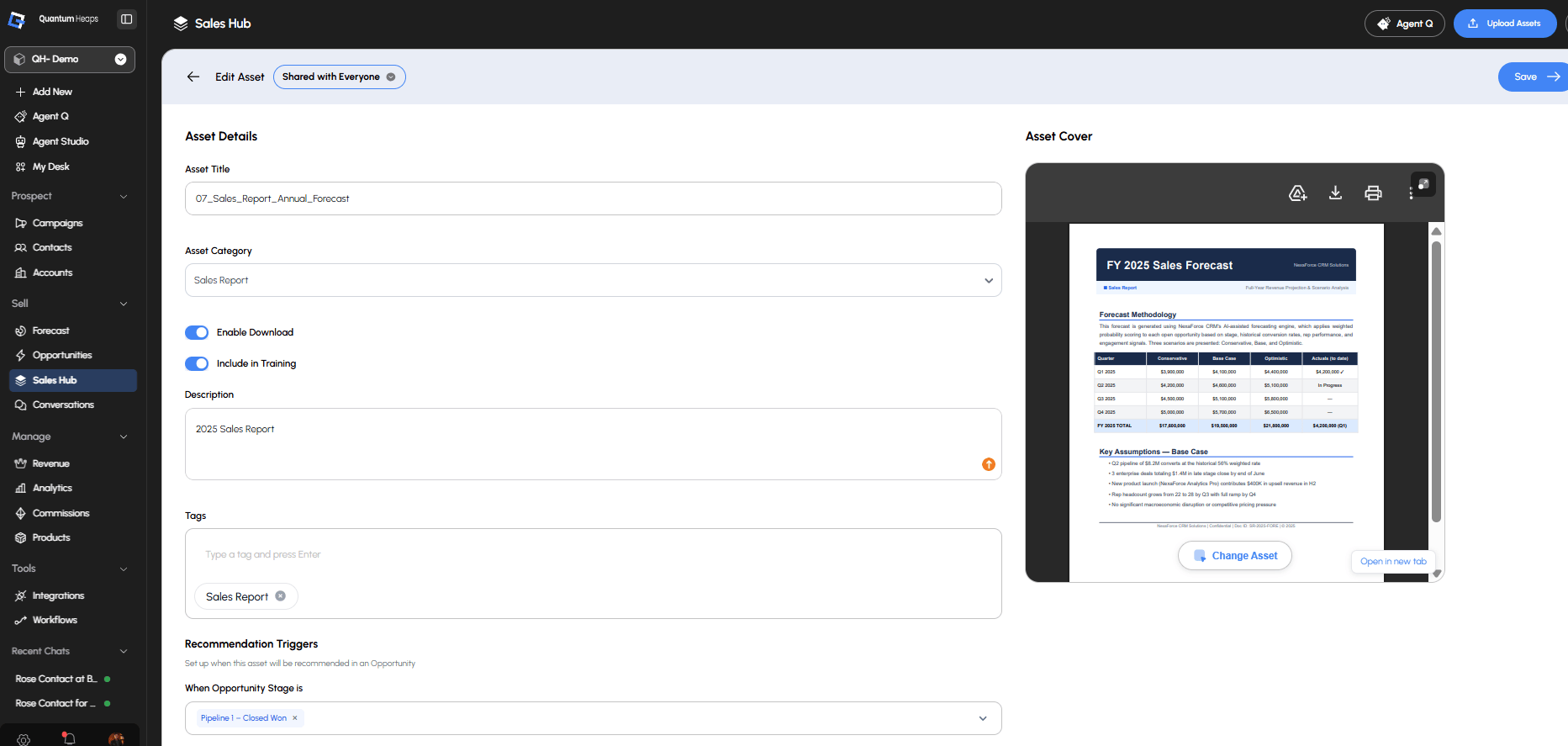Expand the asset cover preview

1423,184
